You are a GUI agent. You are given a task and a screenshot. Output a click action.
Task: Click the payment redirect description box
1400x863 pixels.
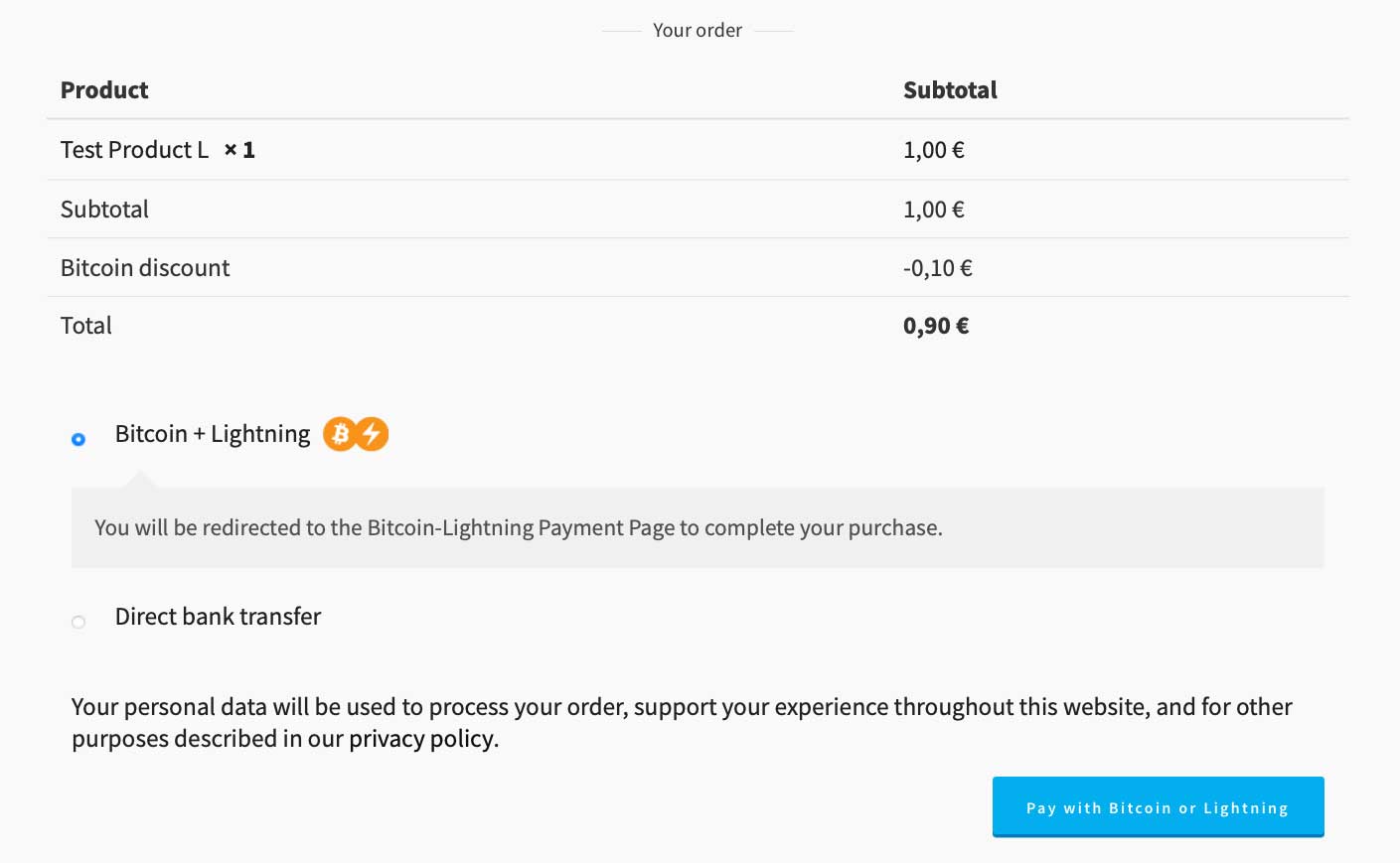click(x=698, y=528)
